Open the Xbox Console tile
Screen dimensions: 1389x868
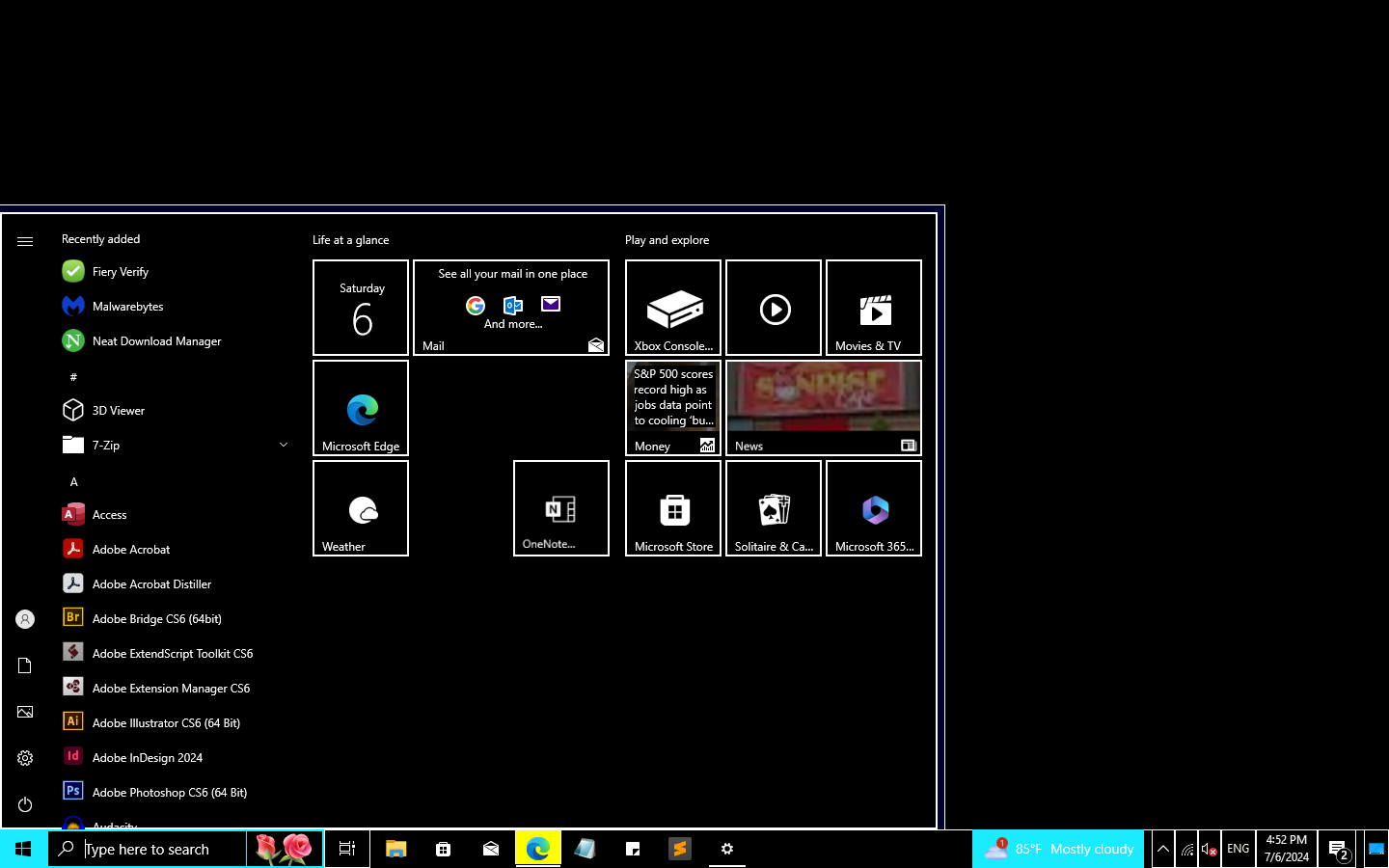coord(673,308)
